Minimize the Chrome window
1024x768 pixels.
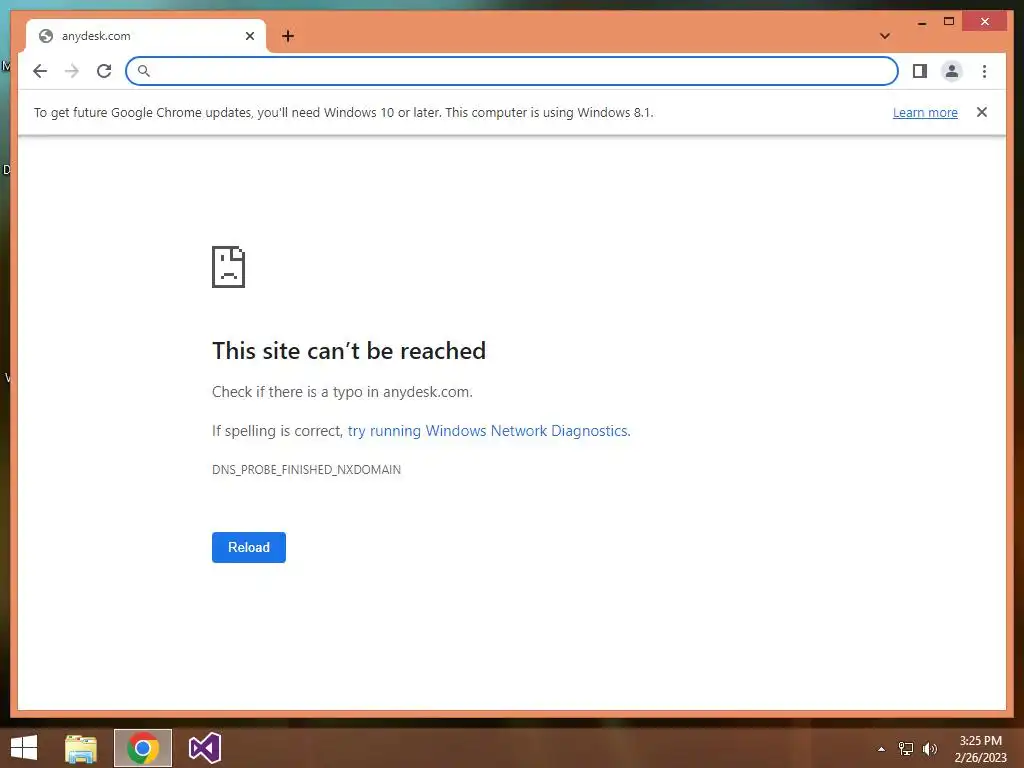921,22
